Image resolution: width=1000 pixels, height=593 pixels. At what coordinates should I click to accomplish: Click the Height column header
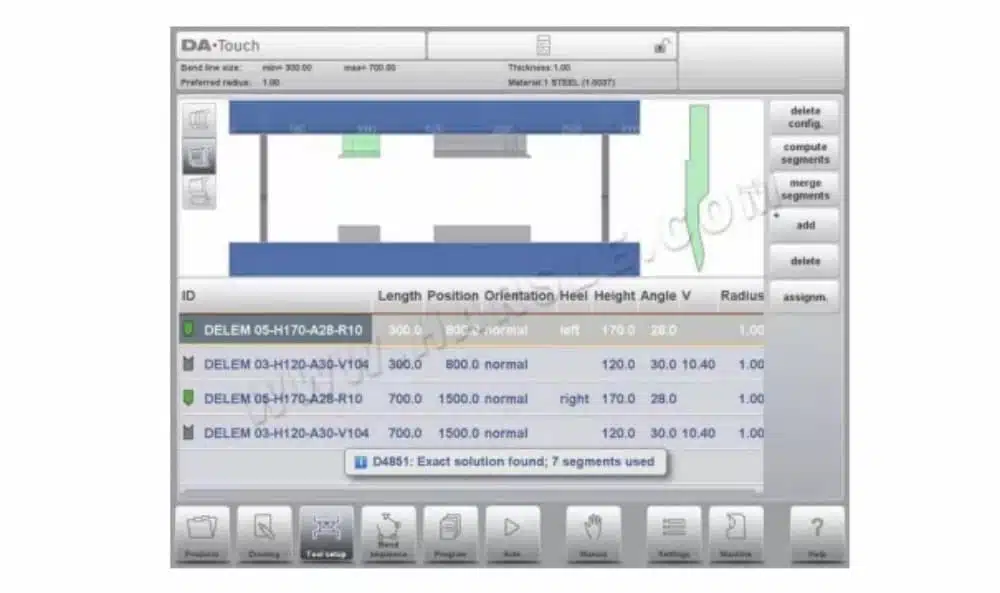click(614, 296)
